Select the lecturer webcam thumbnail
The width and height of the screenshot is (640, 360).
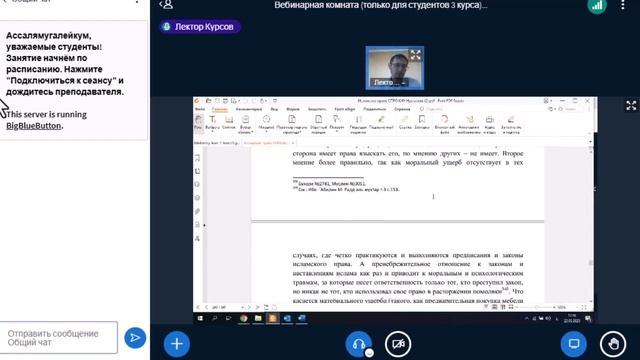pyautogui.click(x=394, y=68)
